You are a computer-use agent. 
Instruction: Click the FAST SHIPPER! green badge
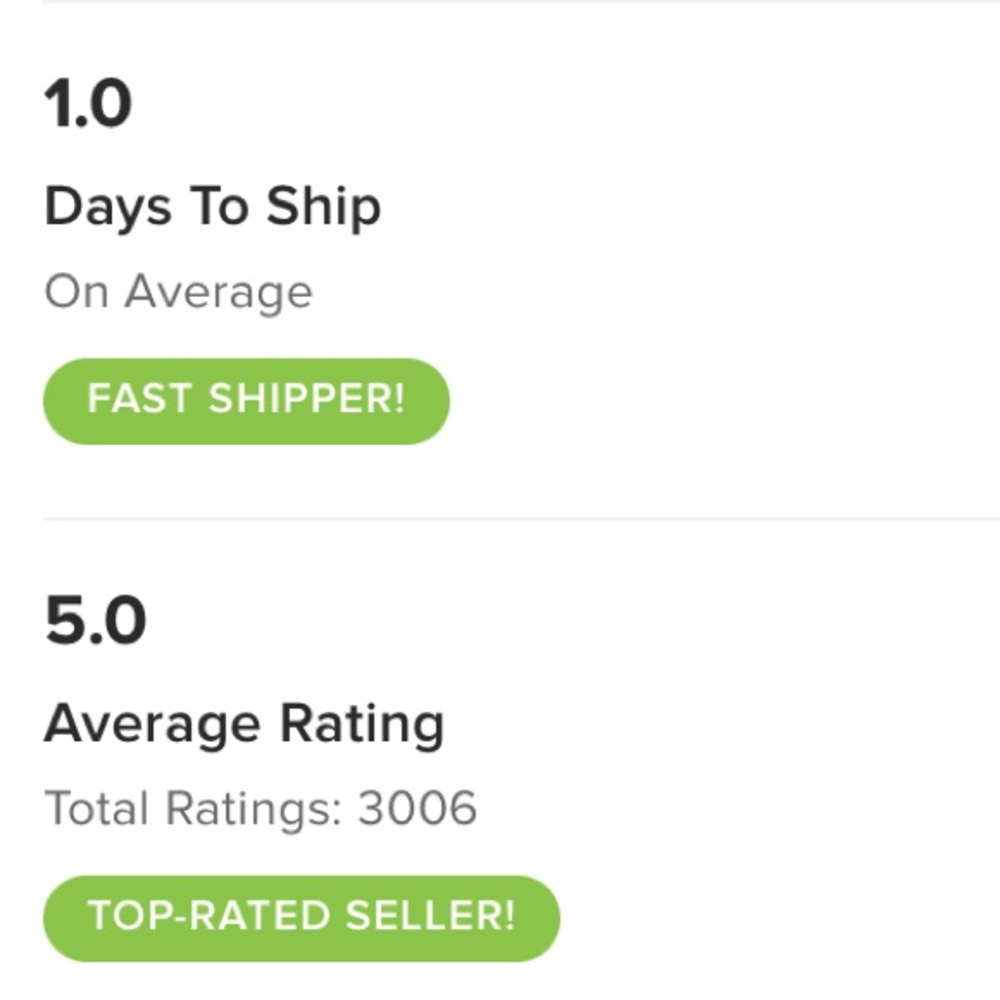coord(246,401)
